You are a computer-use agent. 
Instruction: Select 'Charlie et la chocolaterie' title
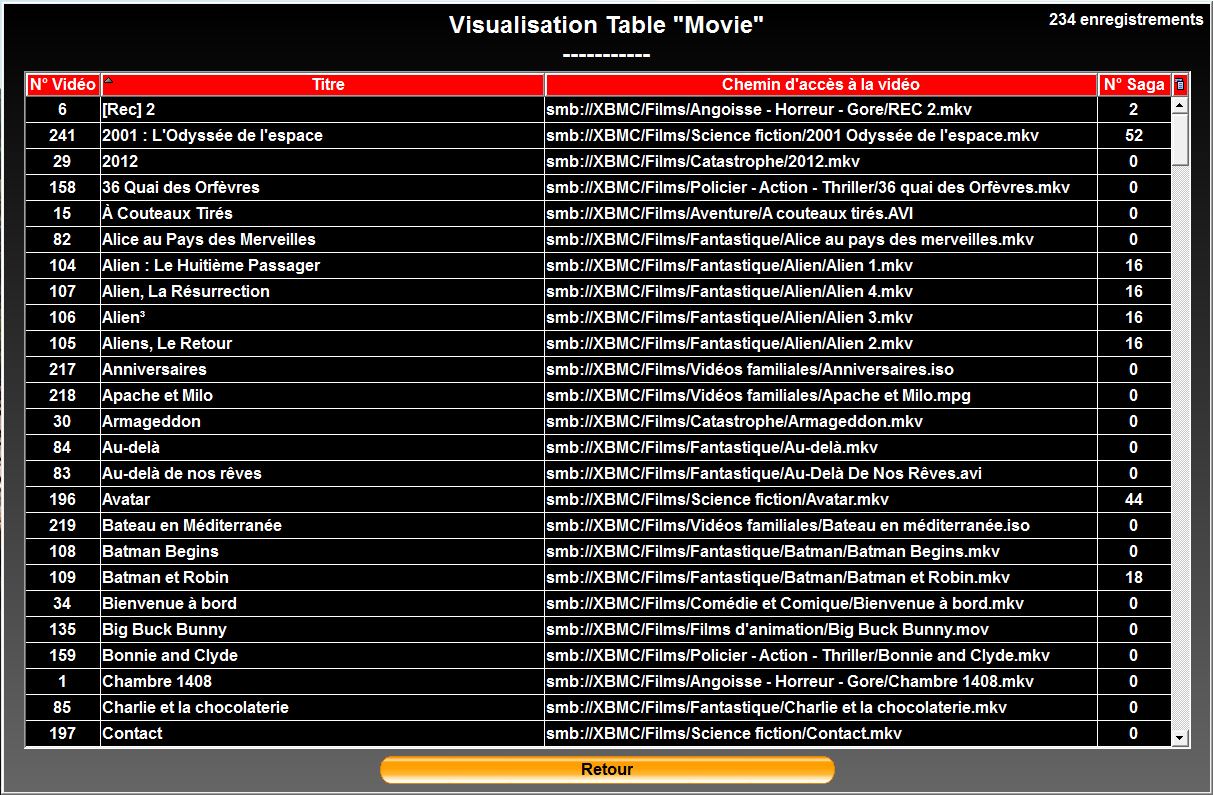point(195,707)
